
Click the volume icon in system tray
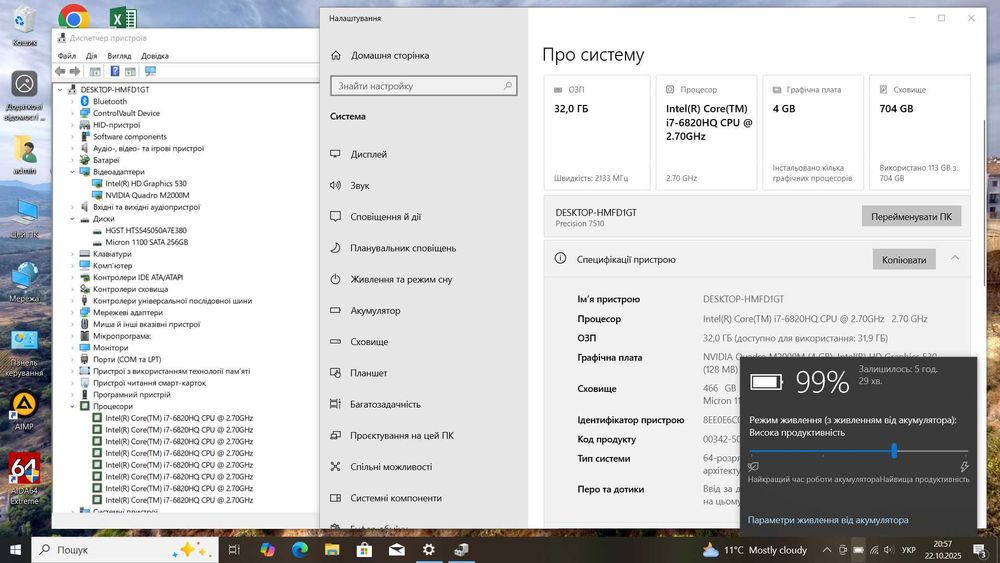point(890,550)
